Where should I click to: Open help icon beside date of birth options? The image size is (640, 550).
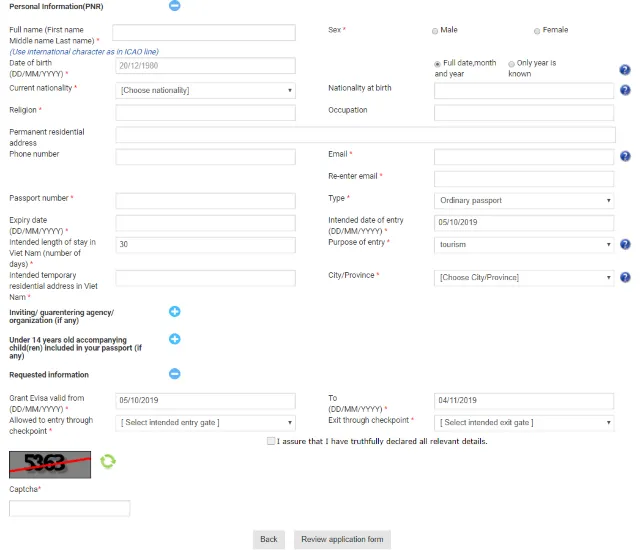[x=624, y=70]
